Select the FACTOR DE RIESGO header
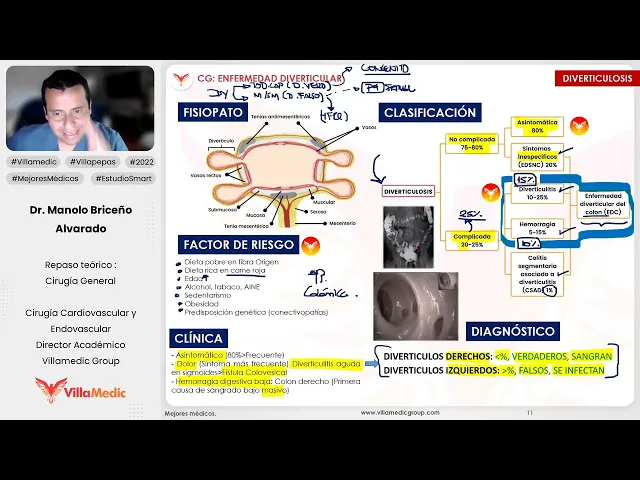The image size is (640, 480). pyautogui.click(x=238, y=244)
